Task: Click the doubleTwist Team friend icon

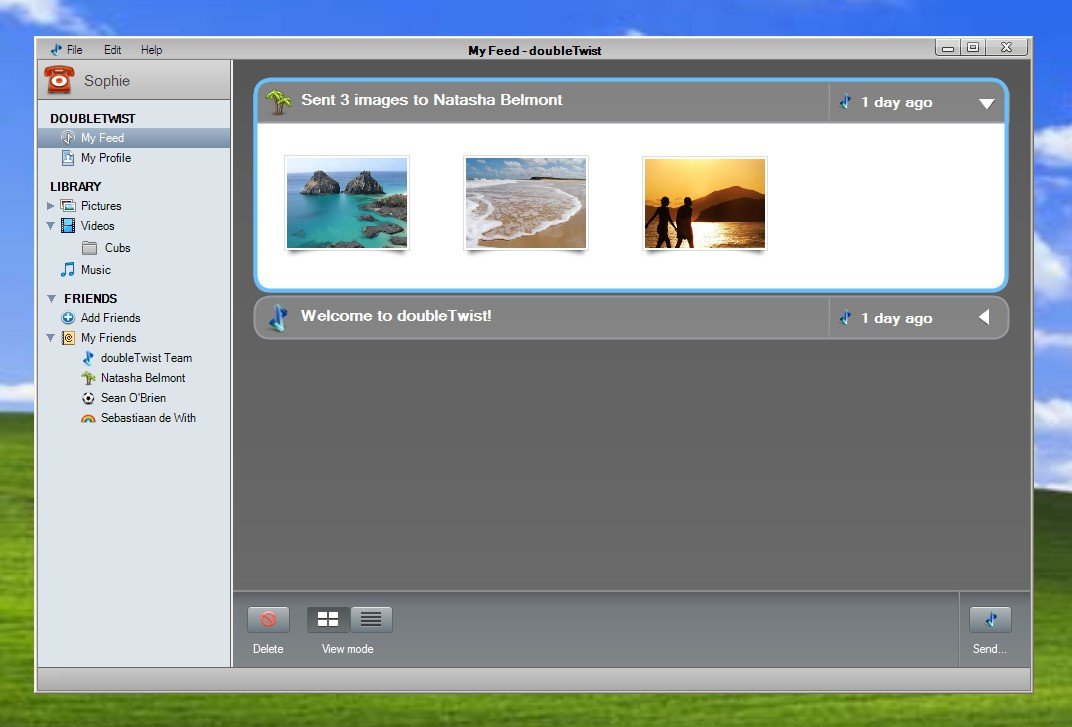Action: pyautogui.click(x=88, y=358)
